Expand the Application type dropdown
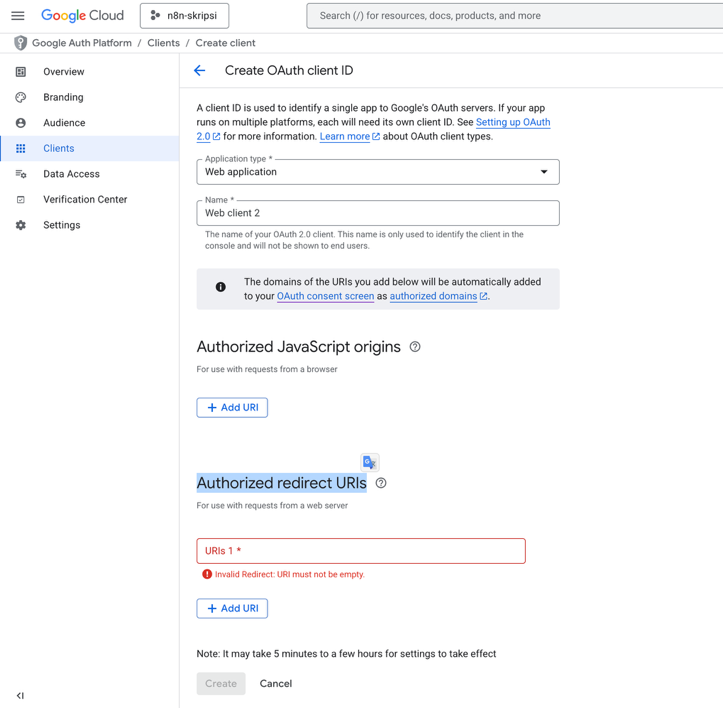Viewport: 723px width, 708px height. tap(378, 172)
